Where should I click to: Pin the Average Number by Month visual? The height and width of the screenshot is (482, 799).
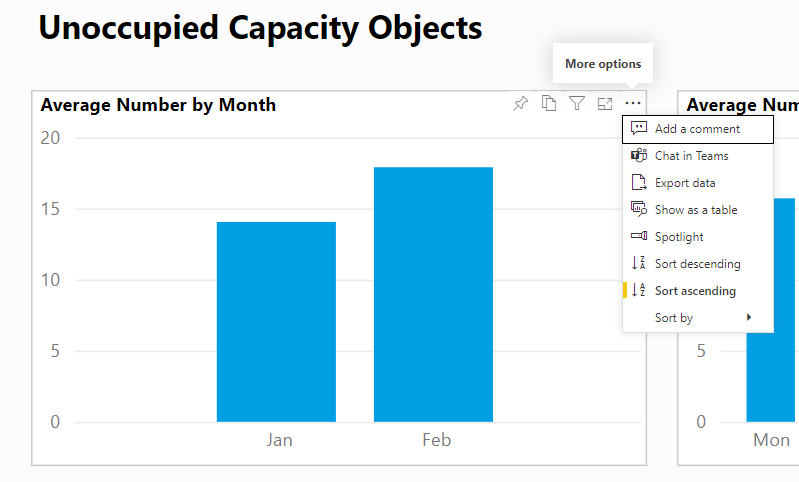click(520, 104)
